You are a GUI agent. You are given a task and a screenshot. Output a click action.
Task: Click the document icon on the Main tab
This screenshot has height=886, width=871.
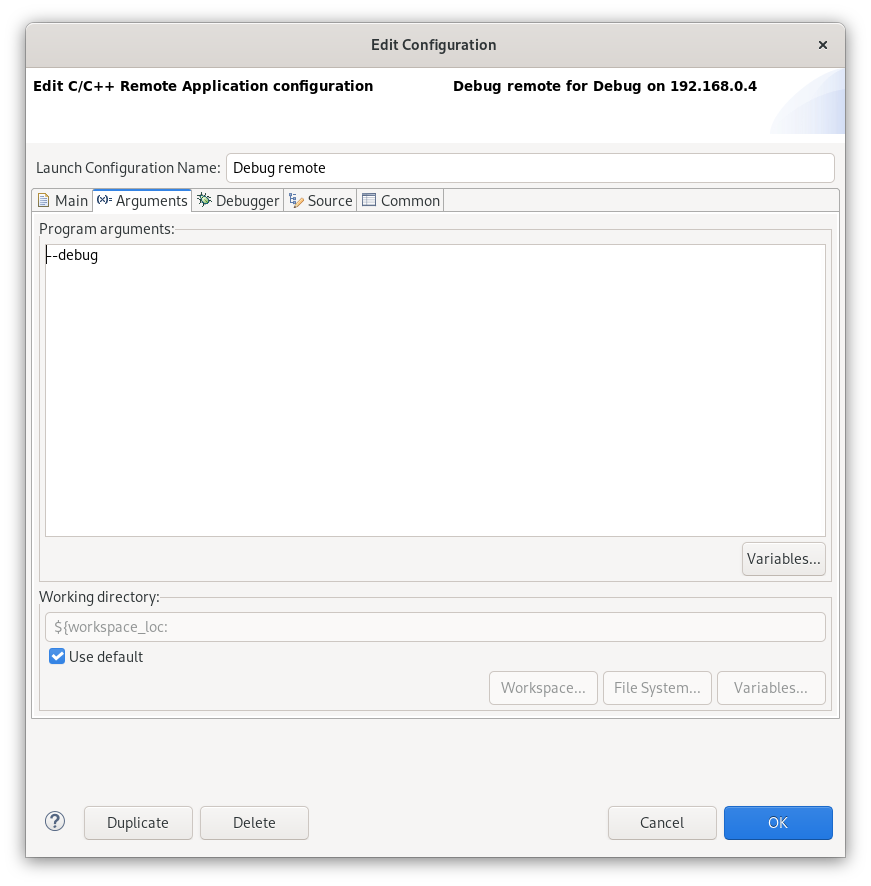pyautogui.click(x=43, y=200)
